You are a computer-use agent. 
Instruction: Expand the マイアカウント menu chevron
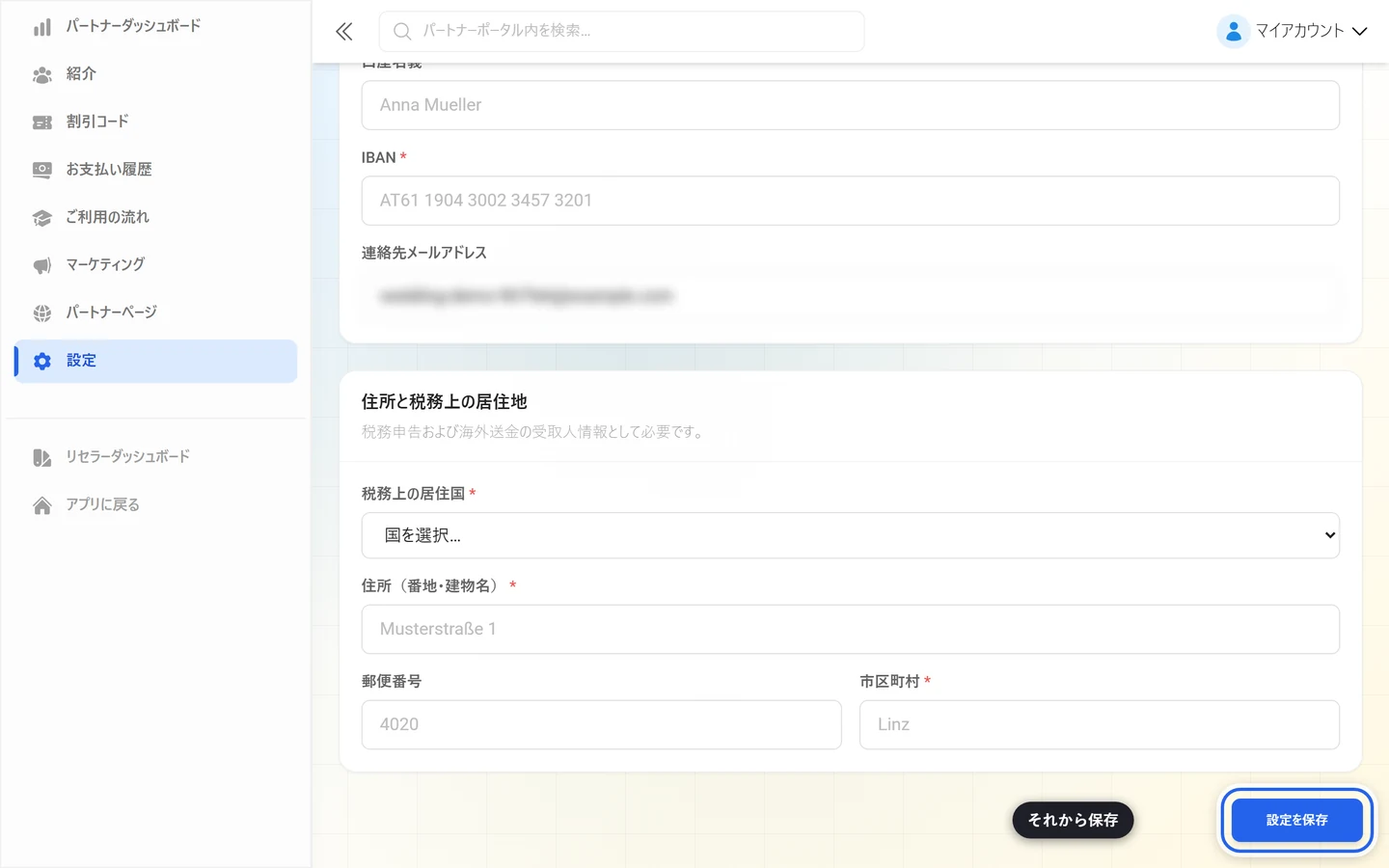pyautogui.click(x=1360, y=32)
